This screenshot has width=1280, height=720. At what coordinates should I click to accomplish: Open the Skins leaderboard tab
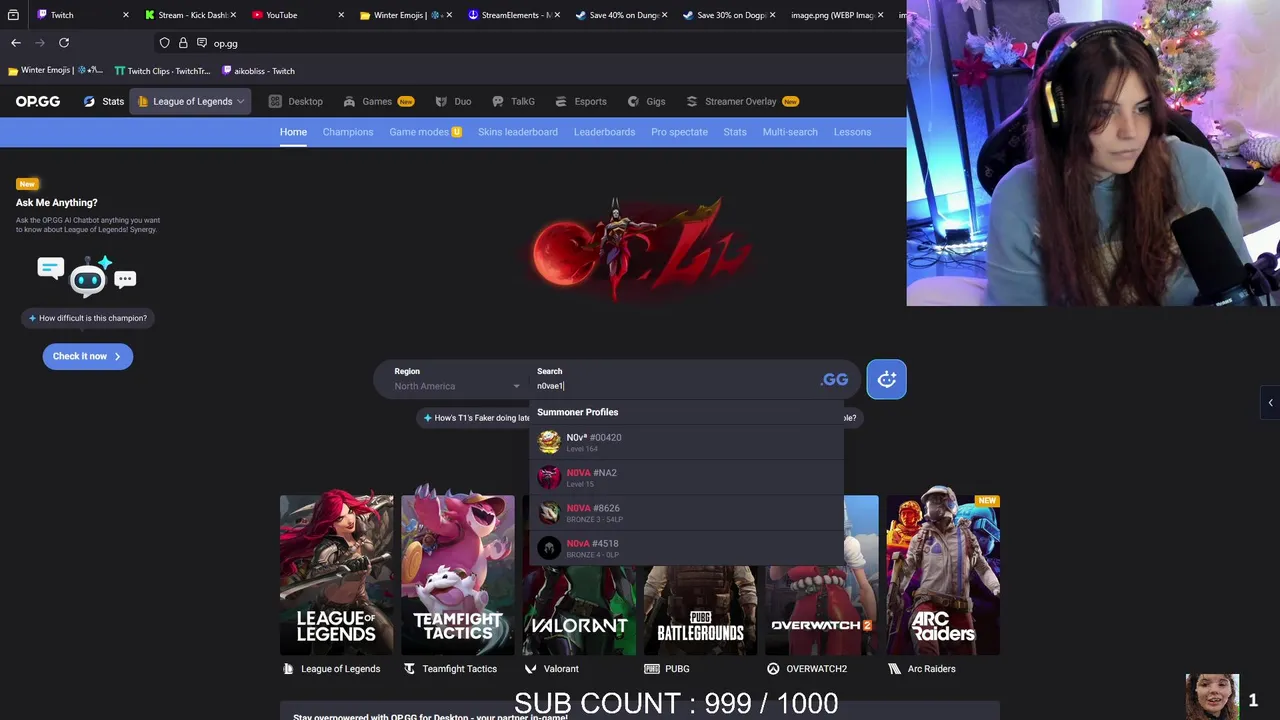pyautogui.click(x=518, y=132)
